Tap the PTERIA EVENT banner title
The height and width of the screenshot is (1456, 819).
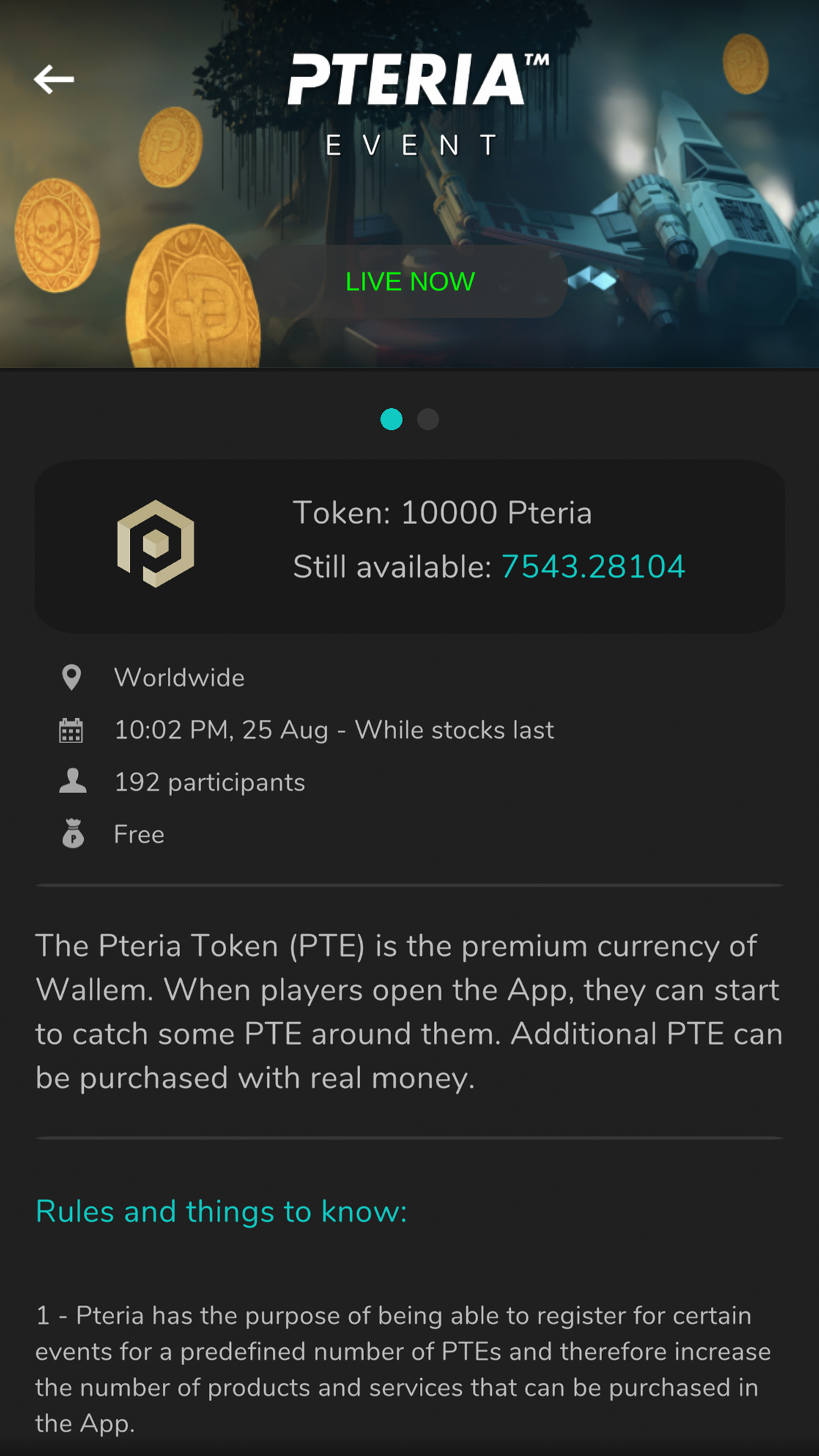(417, 104)
